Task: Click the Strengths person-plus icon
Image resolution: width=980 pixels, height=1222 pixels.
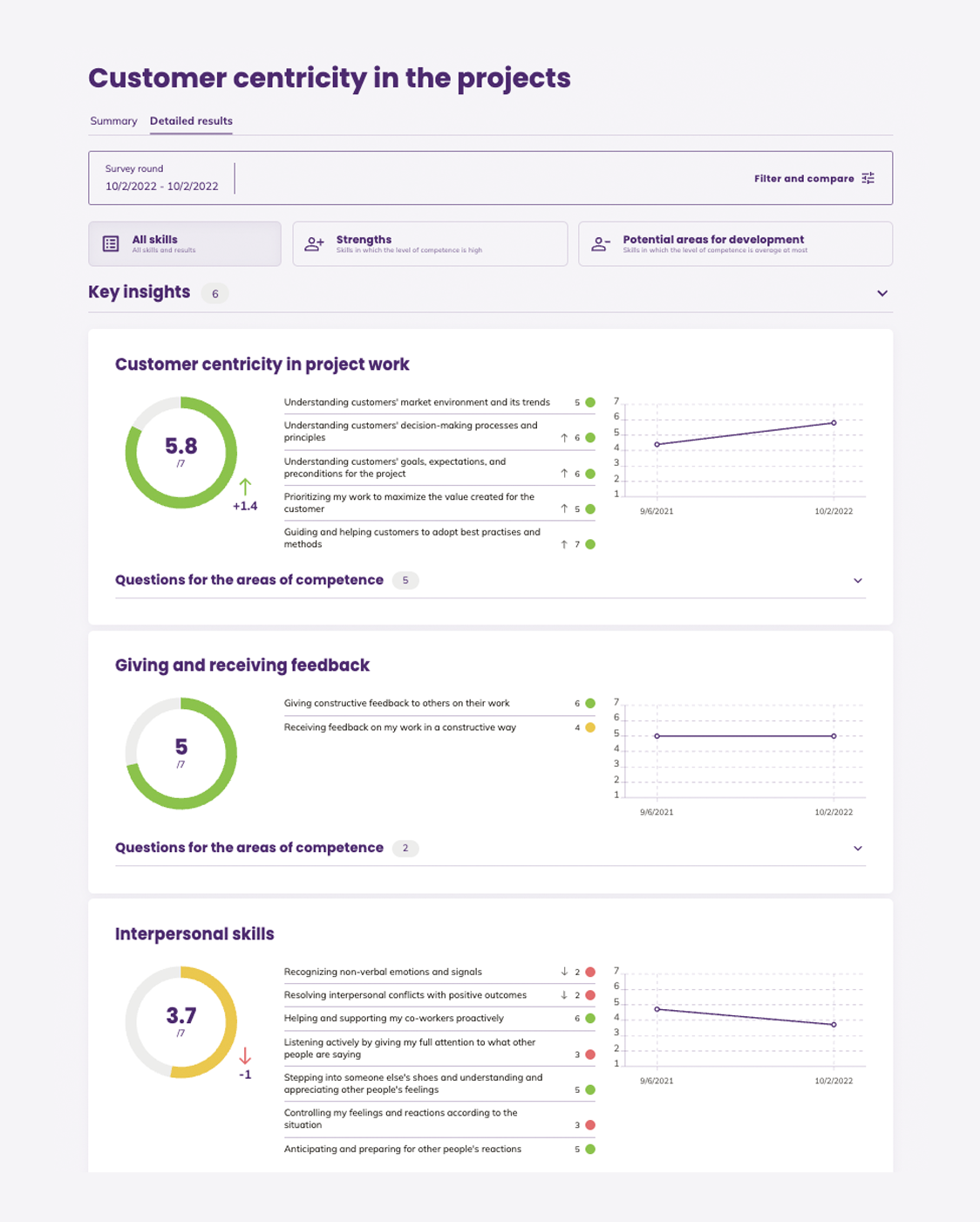Action: 315,244
